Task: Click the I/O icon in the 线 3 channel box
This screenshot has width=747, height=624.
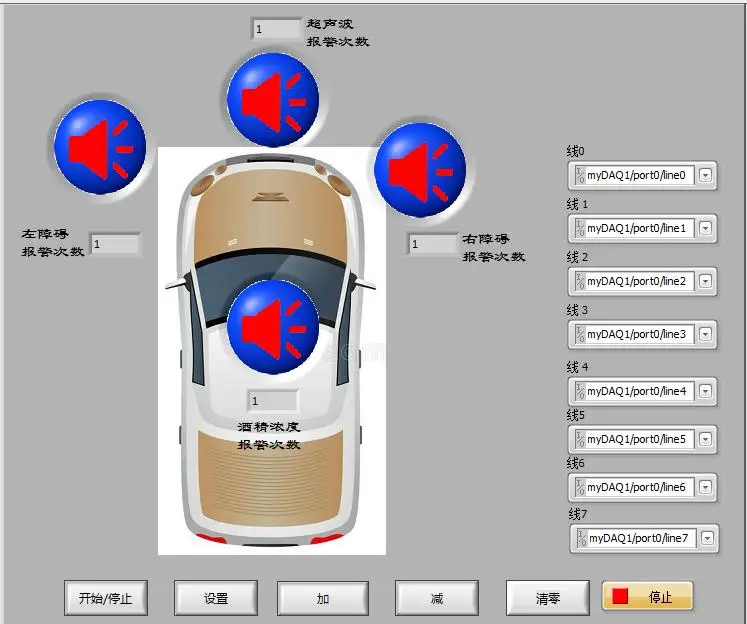Action: pyautogui.click(x=580, y=334)
